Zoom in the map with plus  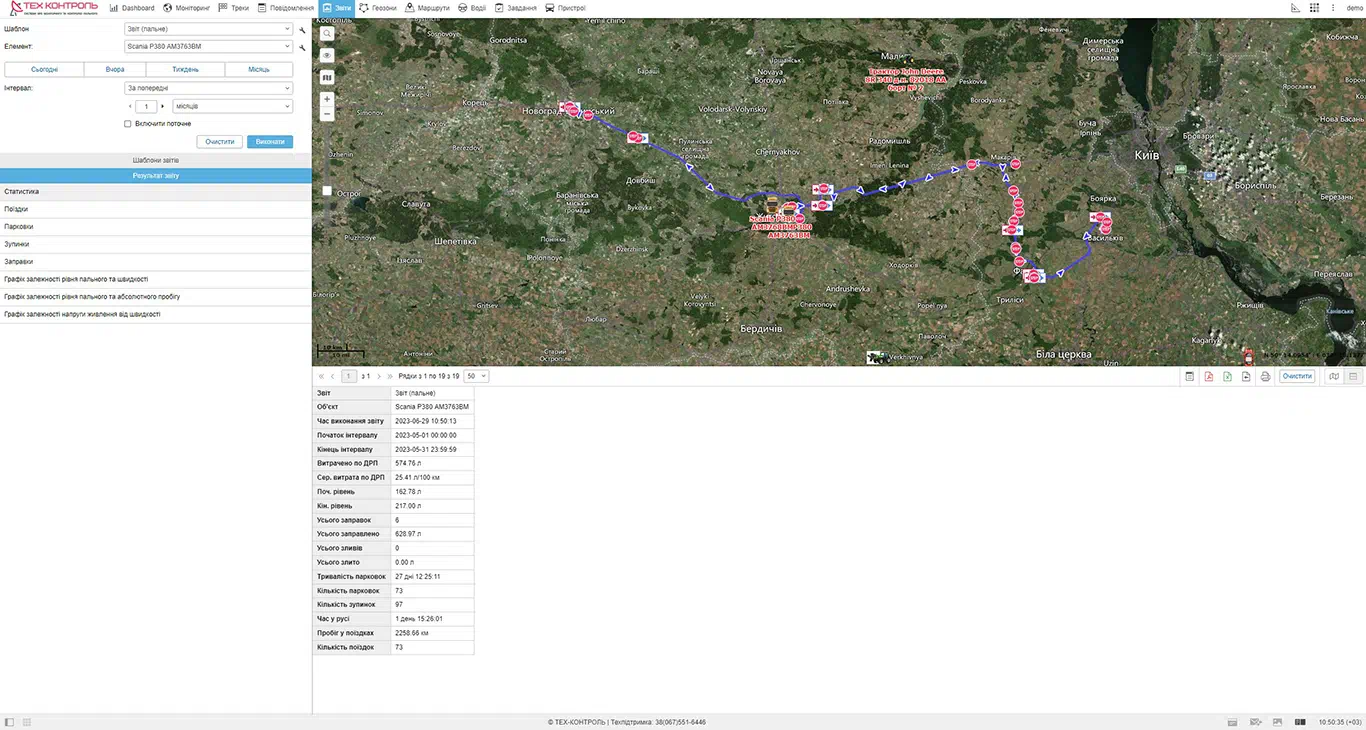[327, 99]
